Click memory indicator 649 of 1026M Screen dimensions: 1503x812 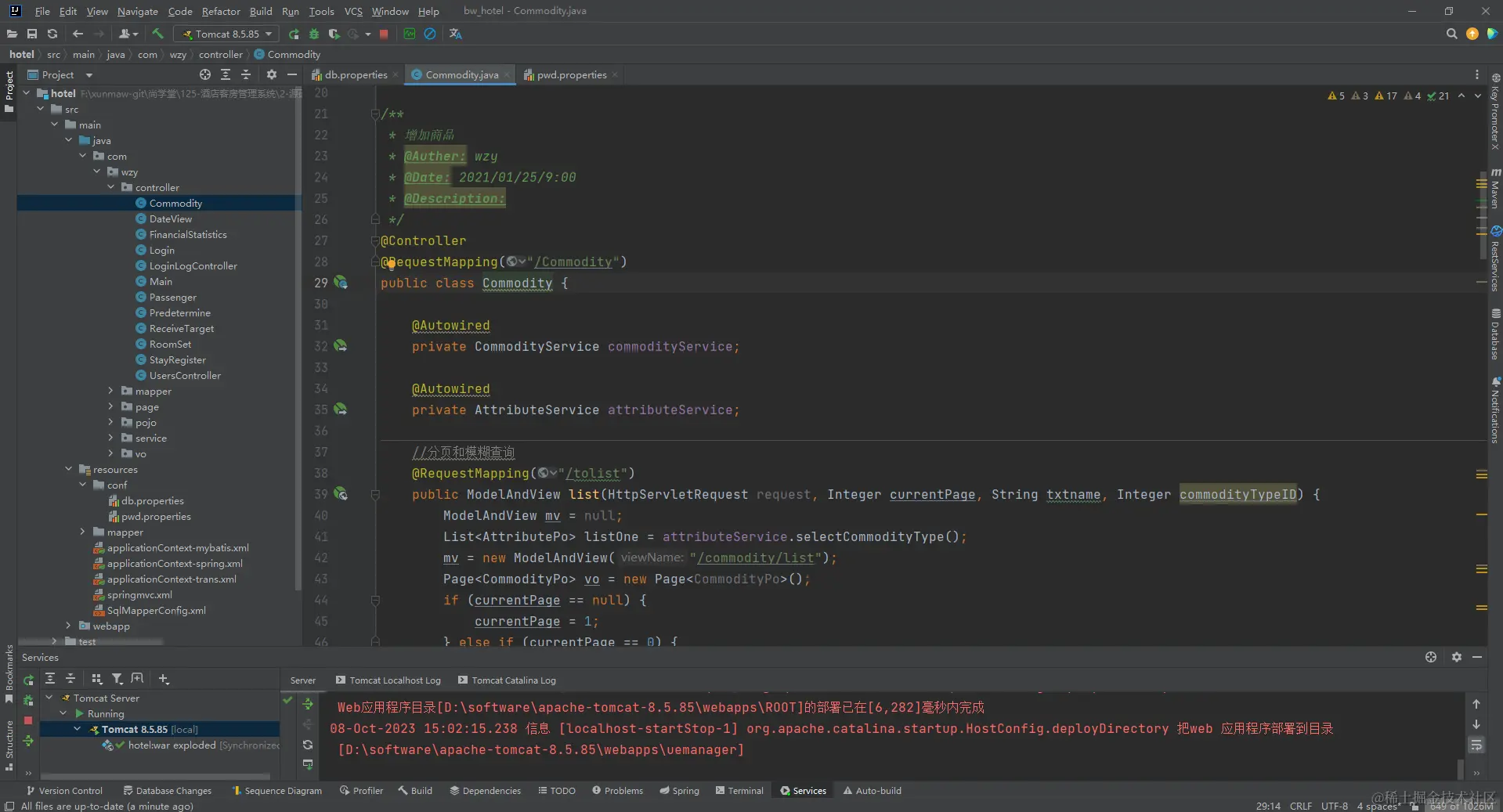(1461, 806)
